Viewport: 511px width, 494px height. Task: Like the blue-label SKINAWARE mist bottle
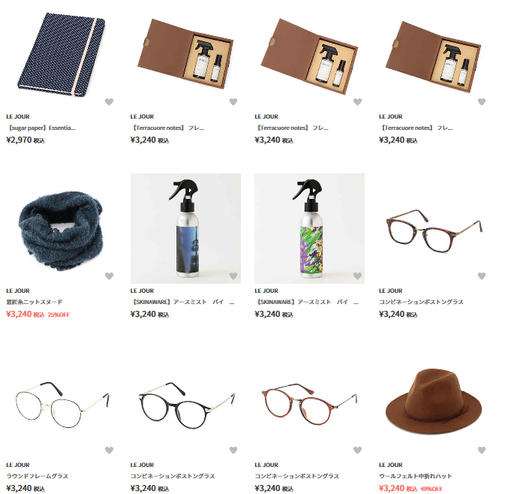click(233, 276)
